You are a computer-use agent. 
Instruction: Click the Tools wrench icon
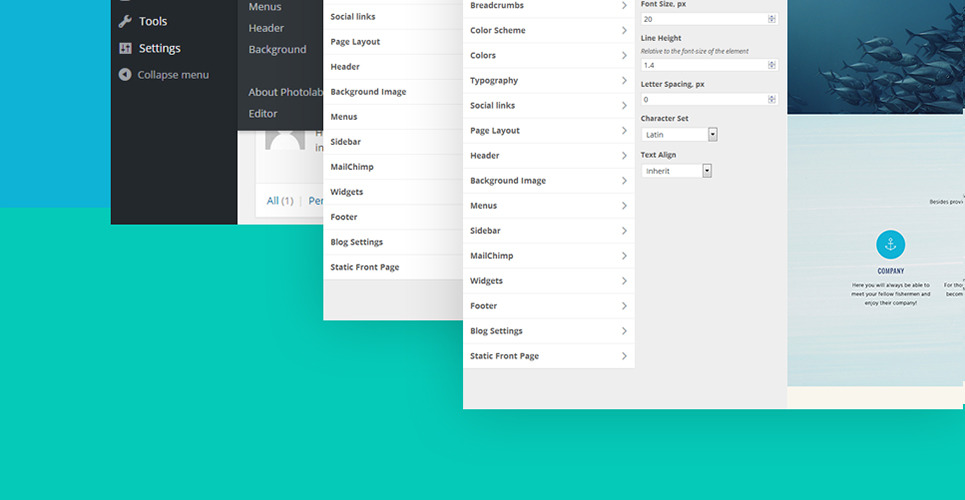click(125, 21)
